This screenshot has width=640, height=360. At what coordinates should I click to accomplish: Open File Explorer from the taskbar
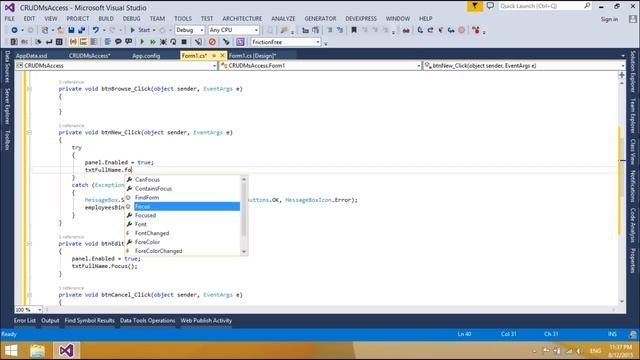pyautogui.click(x=37, y=351)
